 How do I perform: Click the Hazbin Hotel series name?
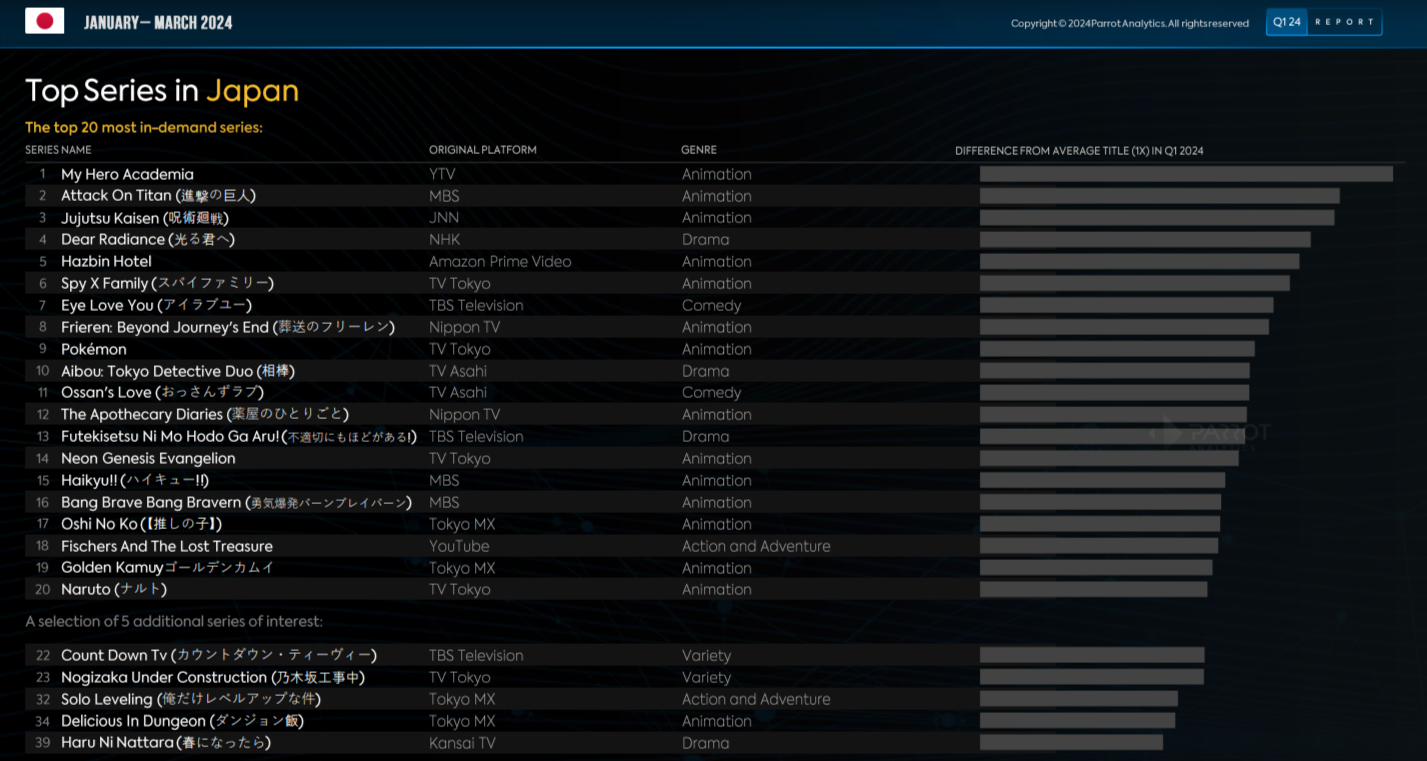click(106, 261)
